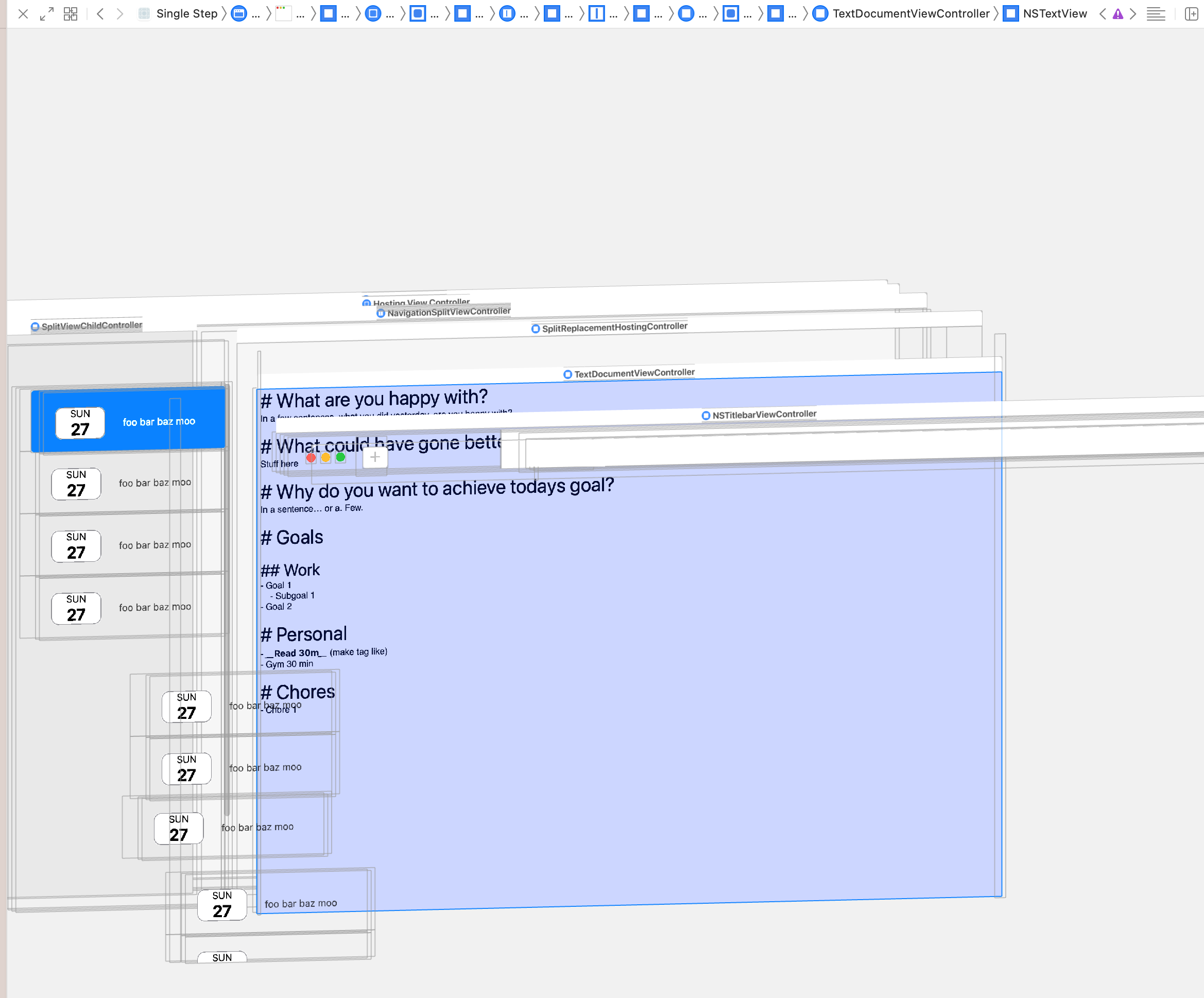Viewport: 1204px width, 998px height.
Task: Click the black rectangle in titlebar
Action: point(565,453)
